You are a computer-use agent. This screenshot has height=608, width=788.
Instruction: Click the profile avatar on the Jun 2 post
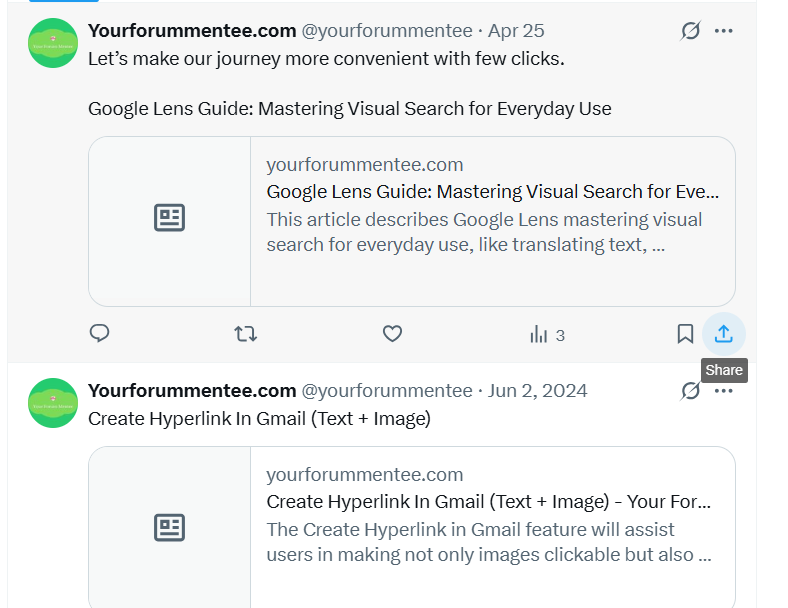tap(53, 403)
